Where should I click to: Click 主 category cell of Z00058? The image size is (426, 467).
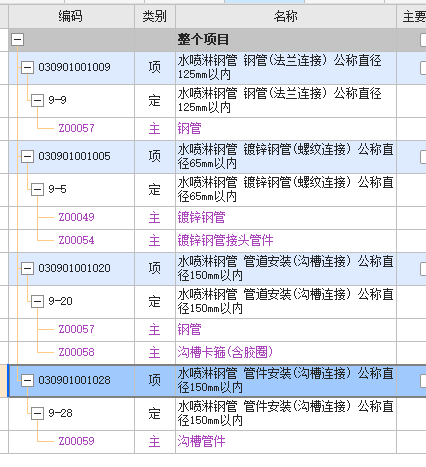(155, 353)
